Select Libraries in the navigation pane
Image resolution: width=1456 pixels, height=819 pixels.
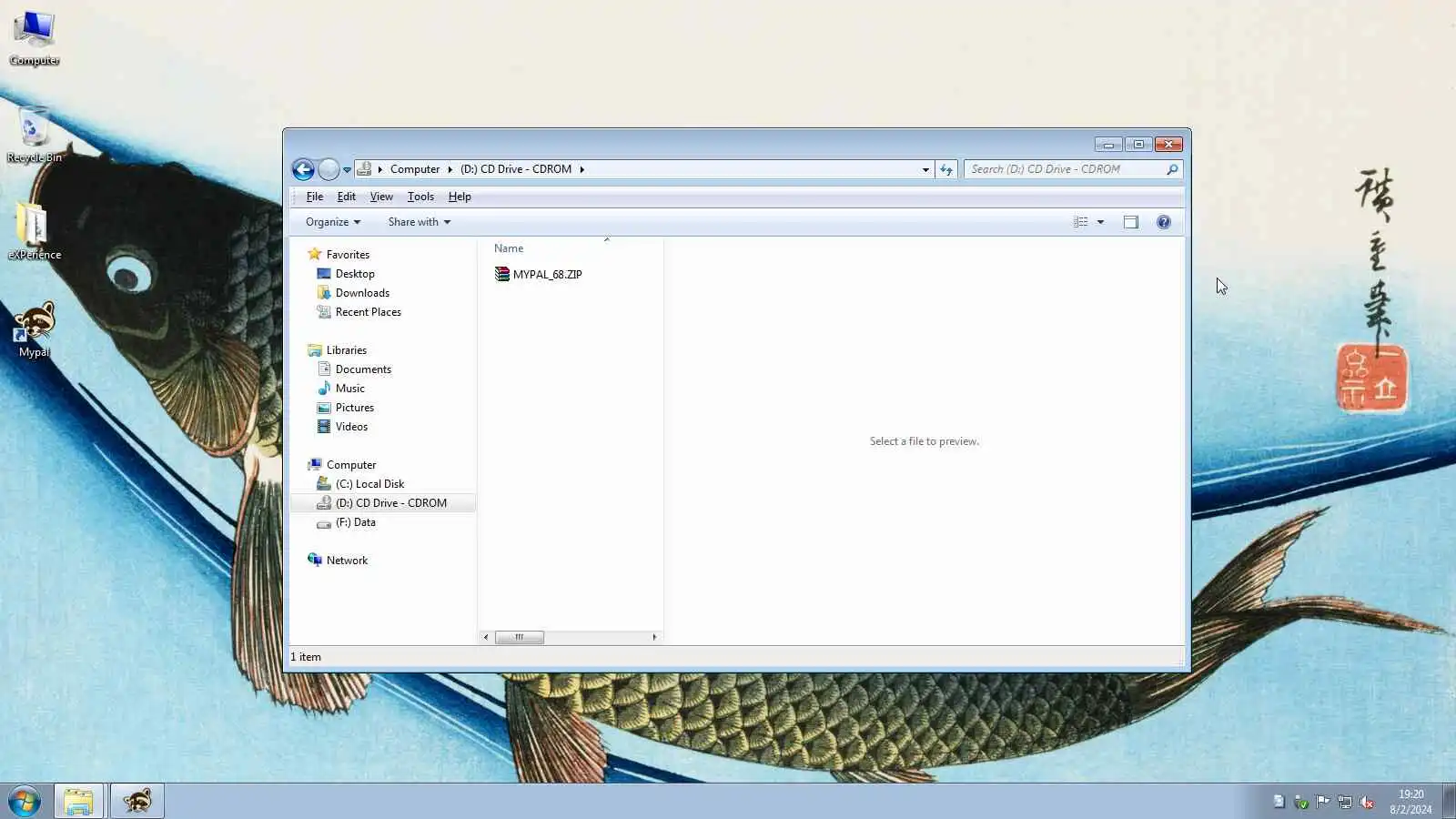coord(346,350)
